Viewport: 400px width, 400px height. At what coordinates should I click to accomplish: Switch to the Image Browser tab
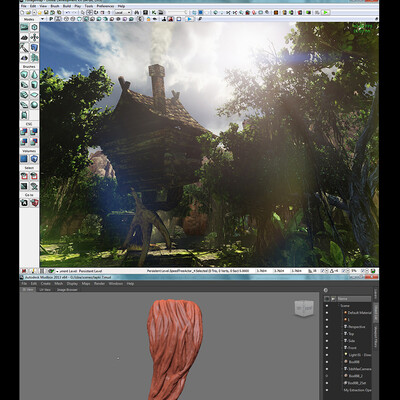67,290
